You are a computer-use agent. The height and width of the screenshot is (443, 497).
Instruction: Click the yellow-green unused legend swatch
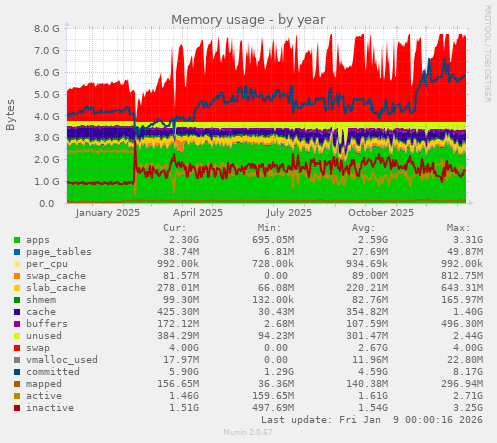(17, 336)
